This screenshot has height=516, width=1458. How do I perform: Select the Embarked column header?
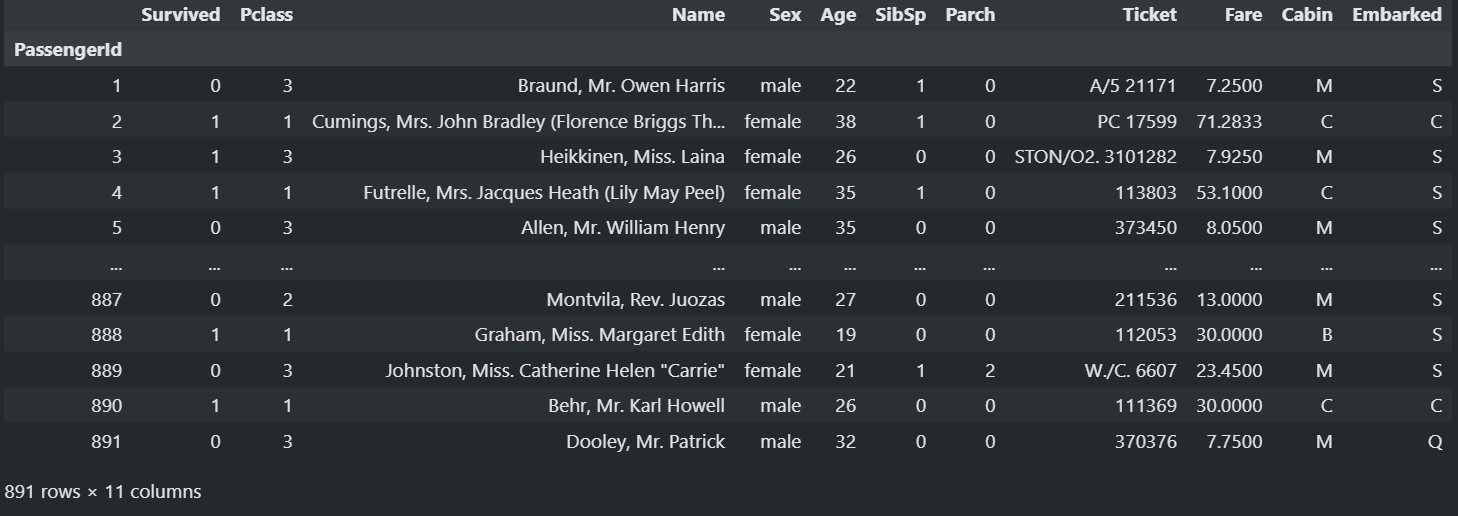(x=1397, y=15)
